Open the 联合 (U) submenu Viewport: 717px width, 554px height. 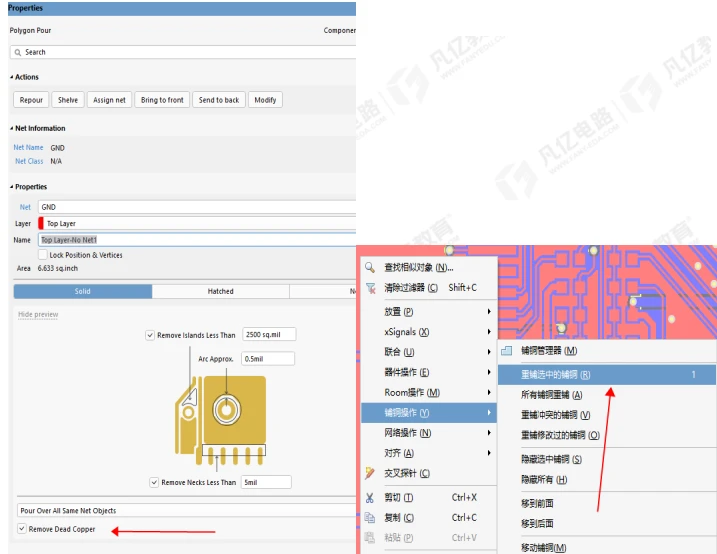[428, 352]
